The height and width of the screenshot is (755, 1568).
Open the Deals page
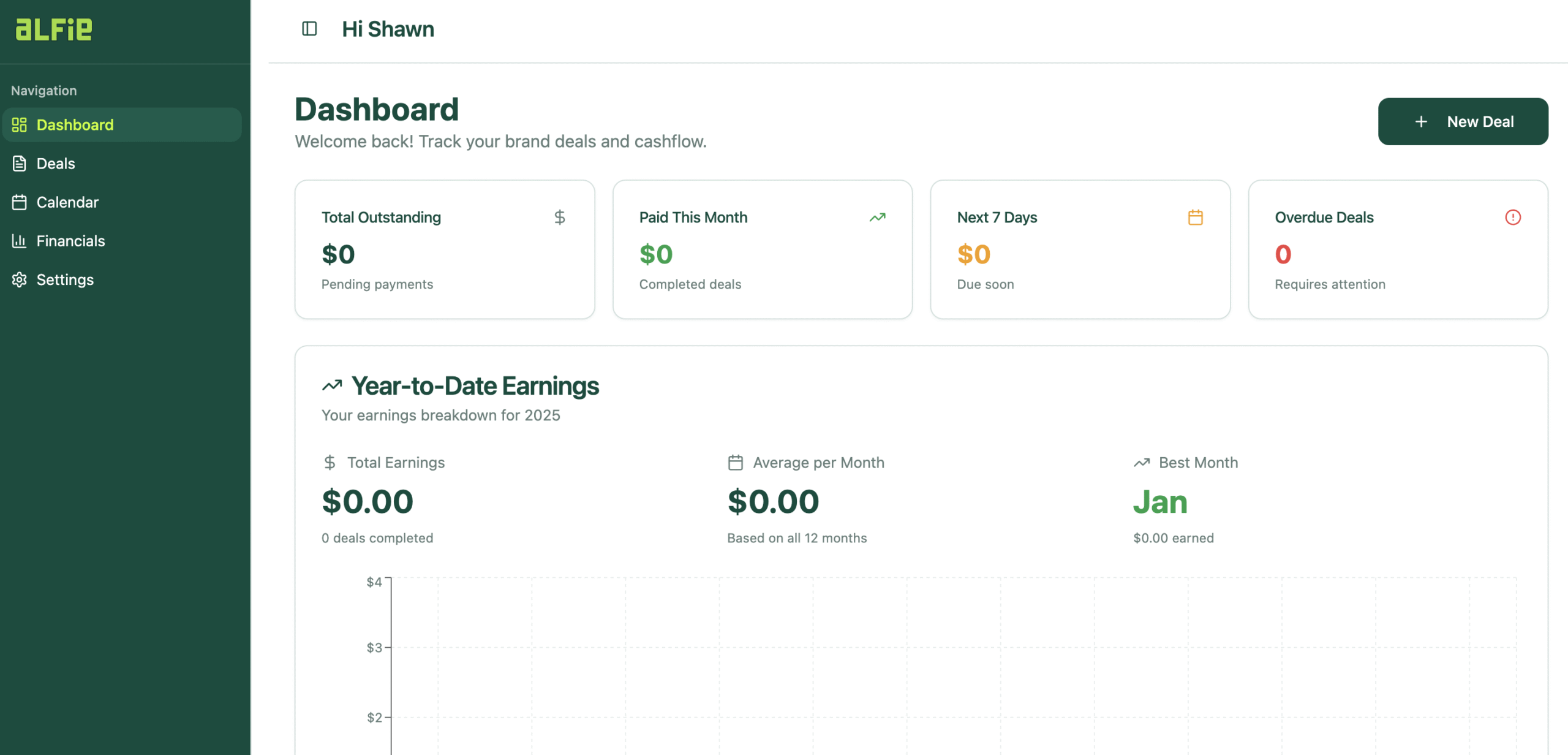pos(56,164)
